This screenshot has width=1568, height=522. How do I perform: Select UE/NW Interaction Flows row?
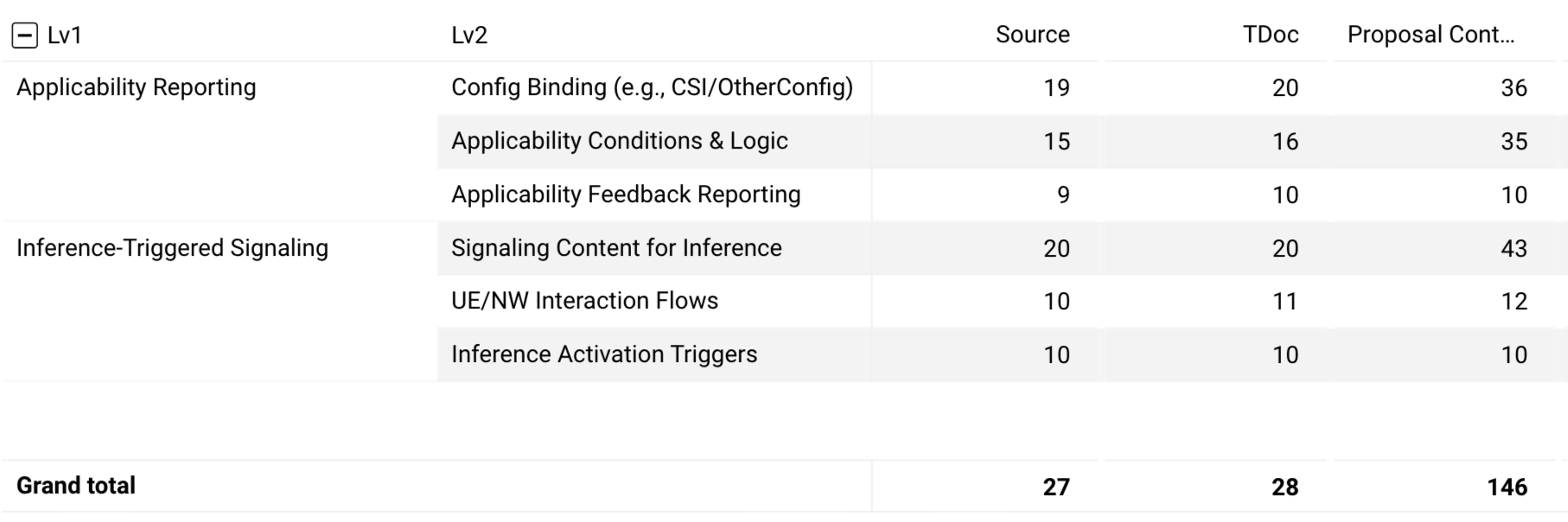point(1002,301)
